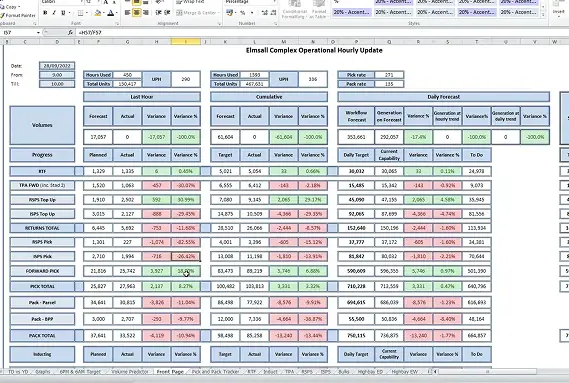Viewport: 569px width, 383px height.
Task: Click the horizontal scrollbar left arrow
Action: 435,372
